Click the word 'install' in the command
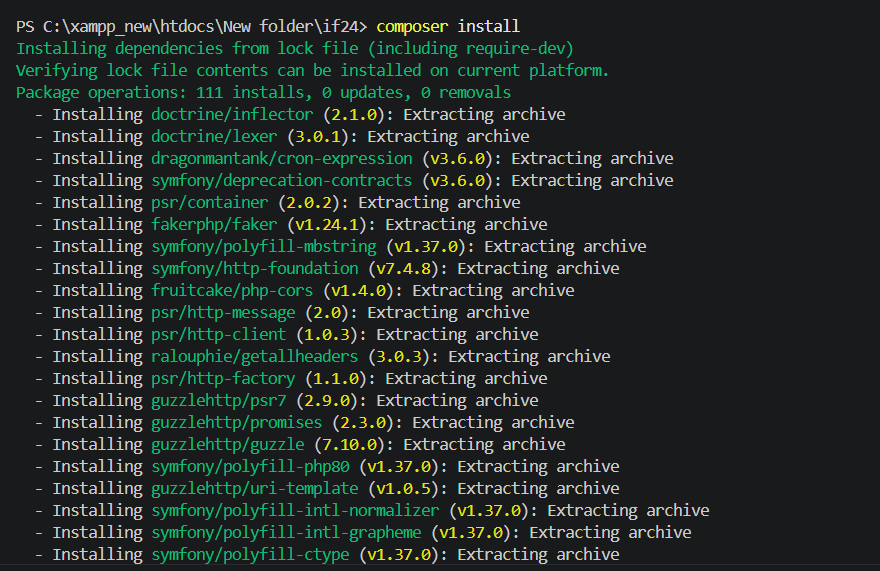 [489, 26]
